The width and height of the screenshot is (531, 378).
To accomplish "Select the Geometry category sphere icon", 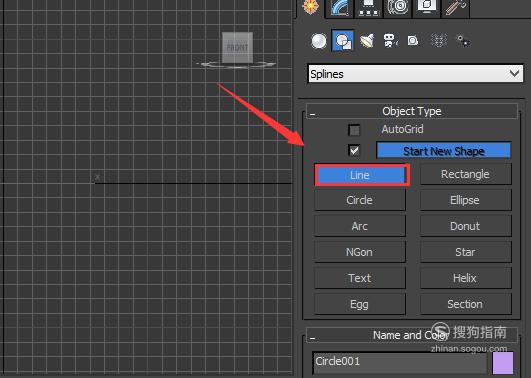I will (x=319, y=41).
